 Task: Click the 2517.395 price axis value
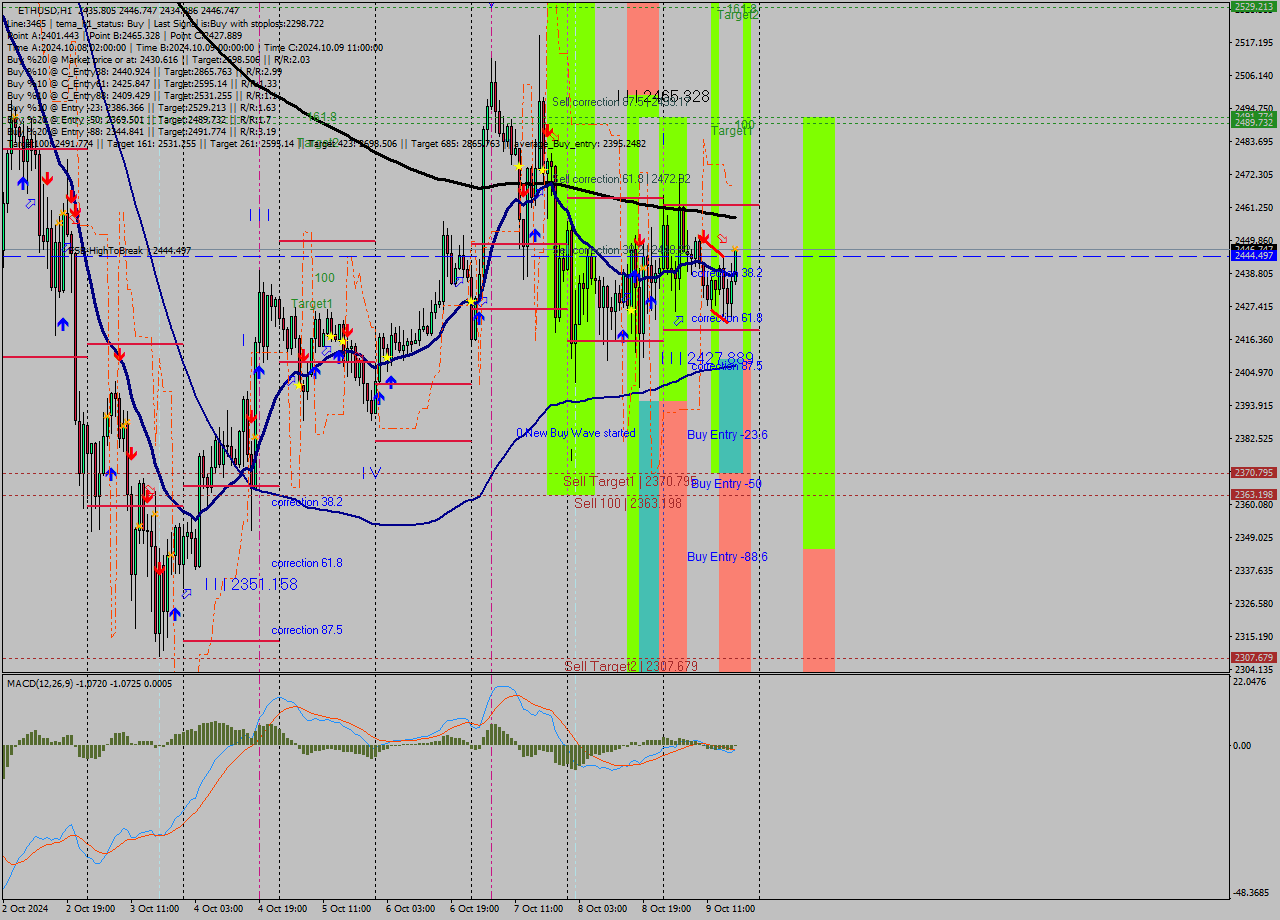click(x=1253, y=42)
